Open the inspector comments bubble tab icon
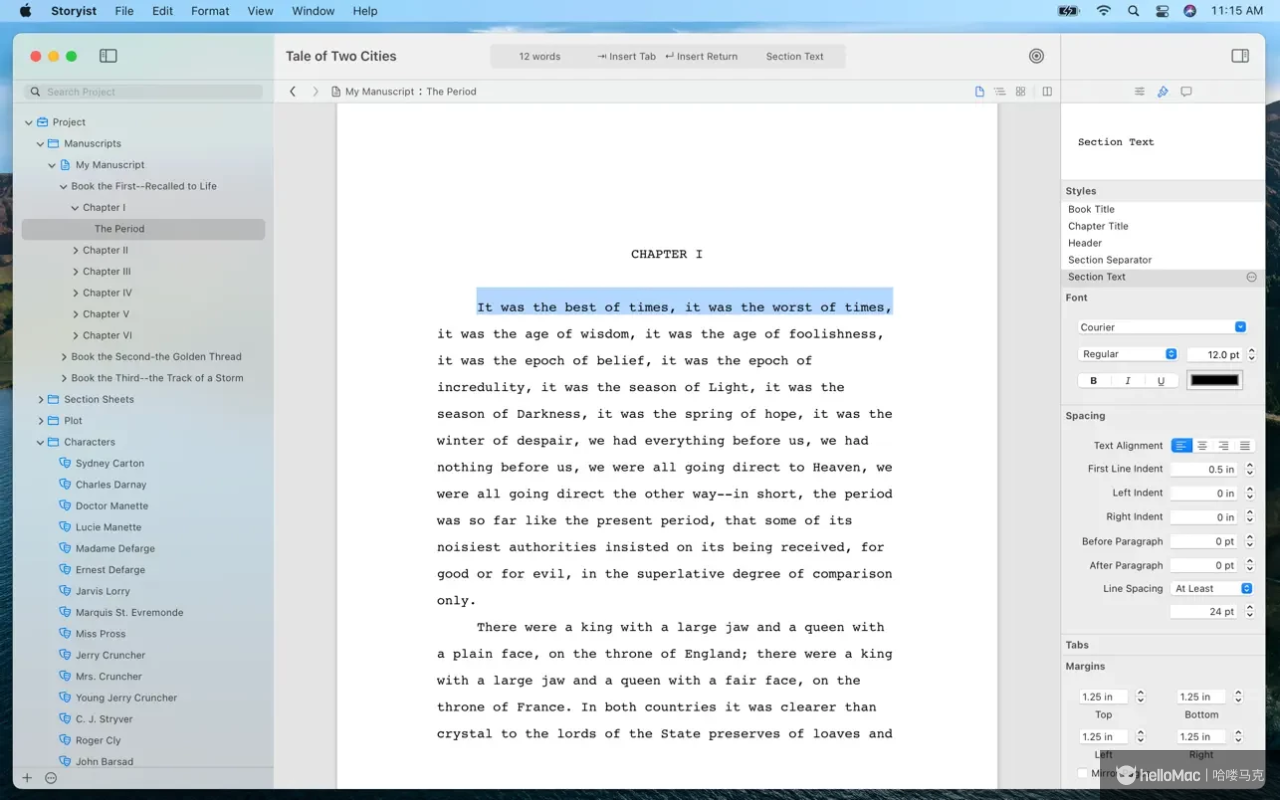 [x=1186, y=91]
